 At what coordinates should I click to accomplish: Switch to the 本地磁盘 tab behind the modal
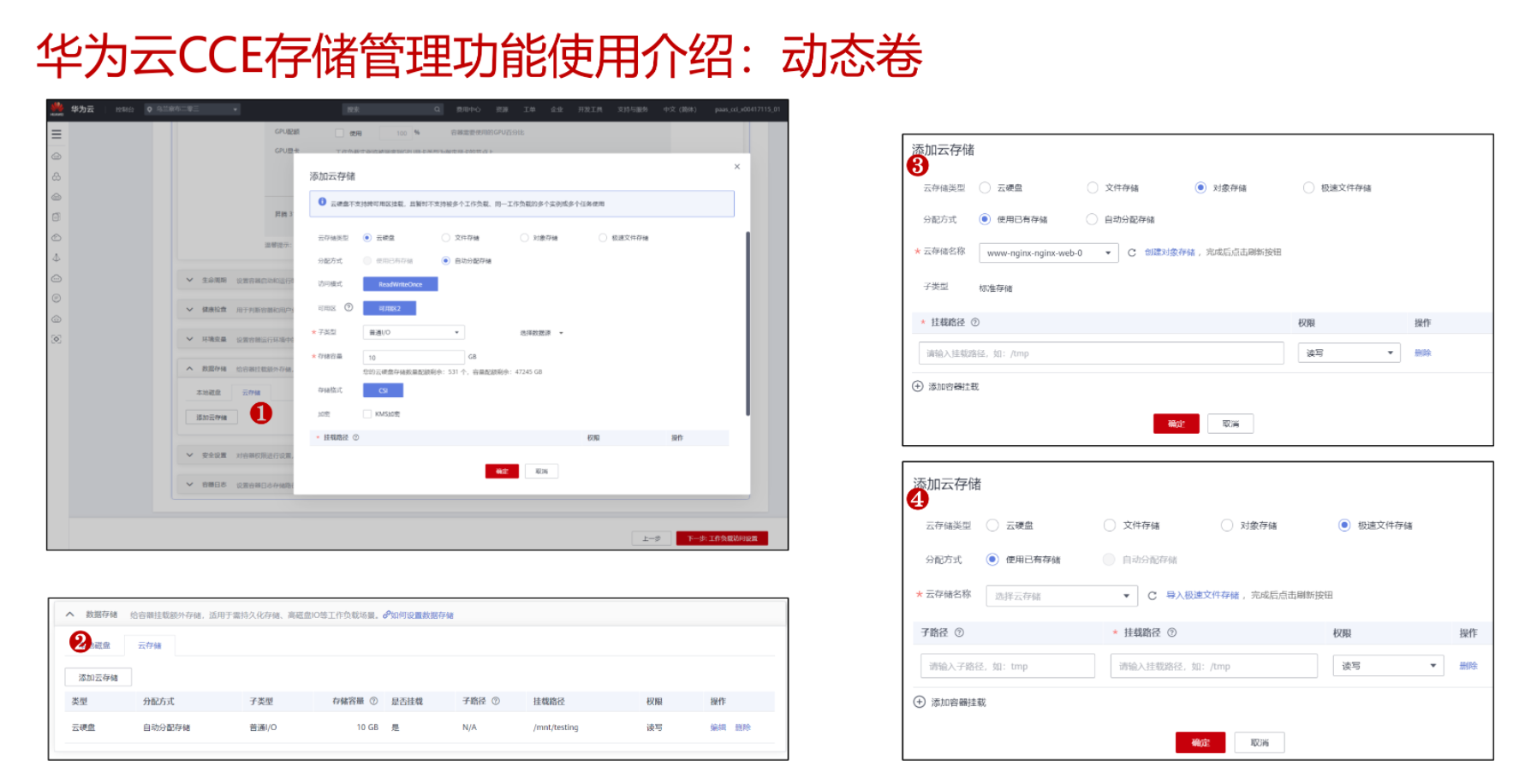(209, 393)
